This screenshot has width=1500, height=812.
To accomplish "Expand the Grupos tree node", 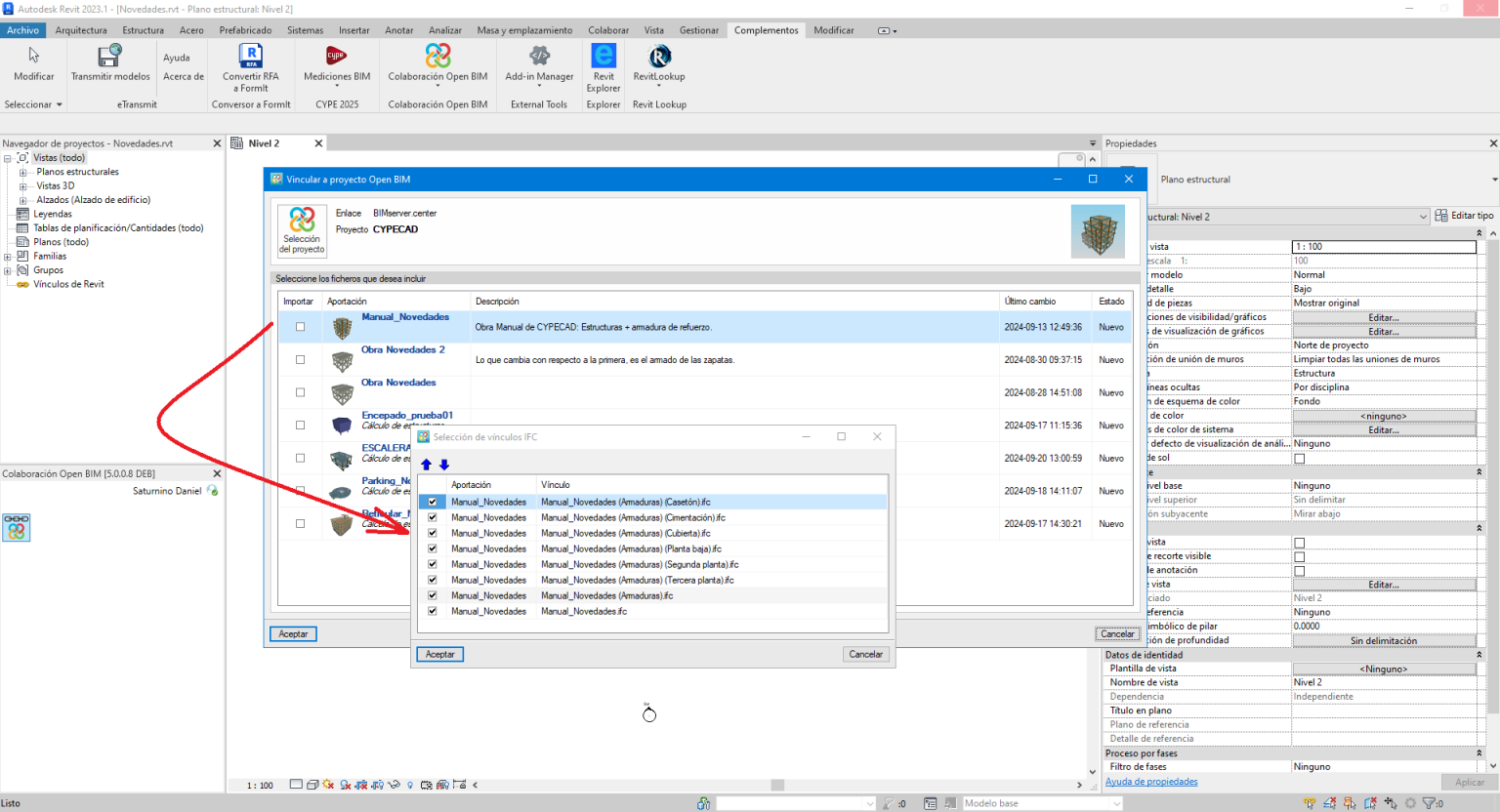I will tap(8, 270).
